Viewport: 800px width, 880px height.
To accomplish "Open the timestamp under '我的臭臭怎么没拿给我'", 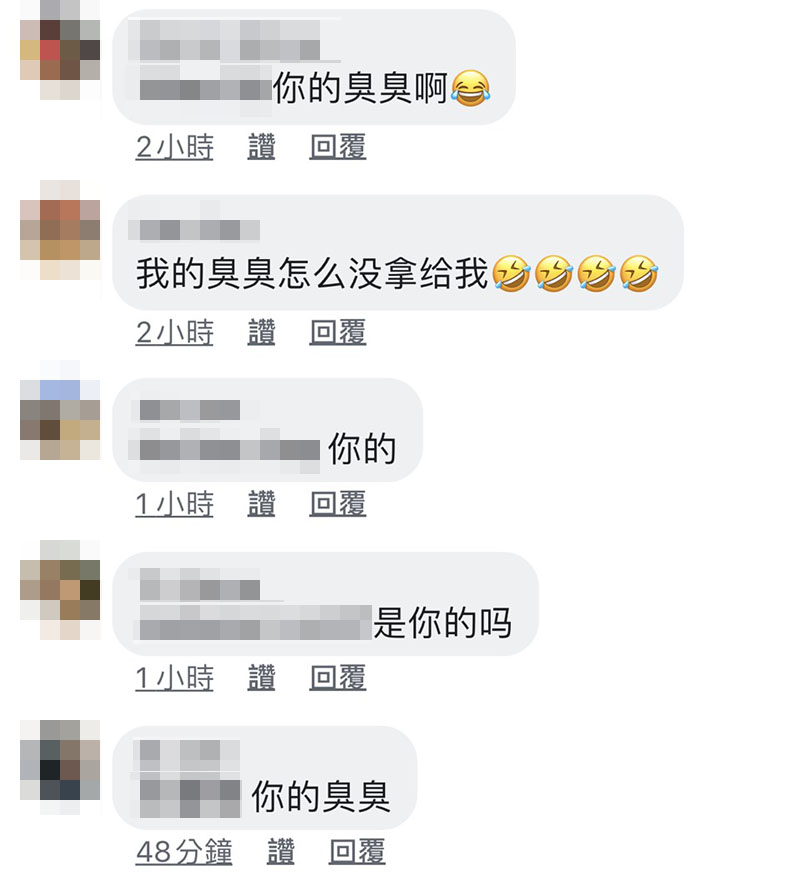I will pyautogui.click(x=175, y=332).
